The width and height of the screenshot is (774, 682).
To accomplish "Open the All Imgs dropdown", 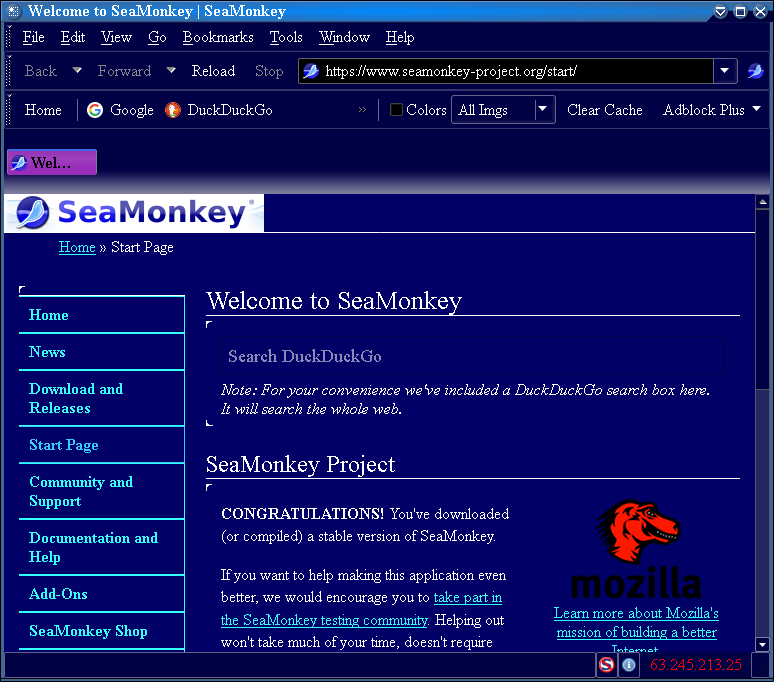I will [503, 110].
